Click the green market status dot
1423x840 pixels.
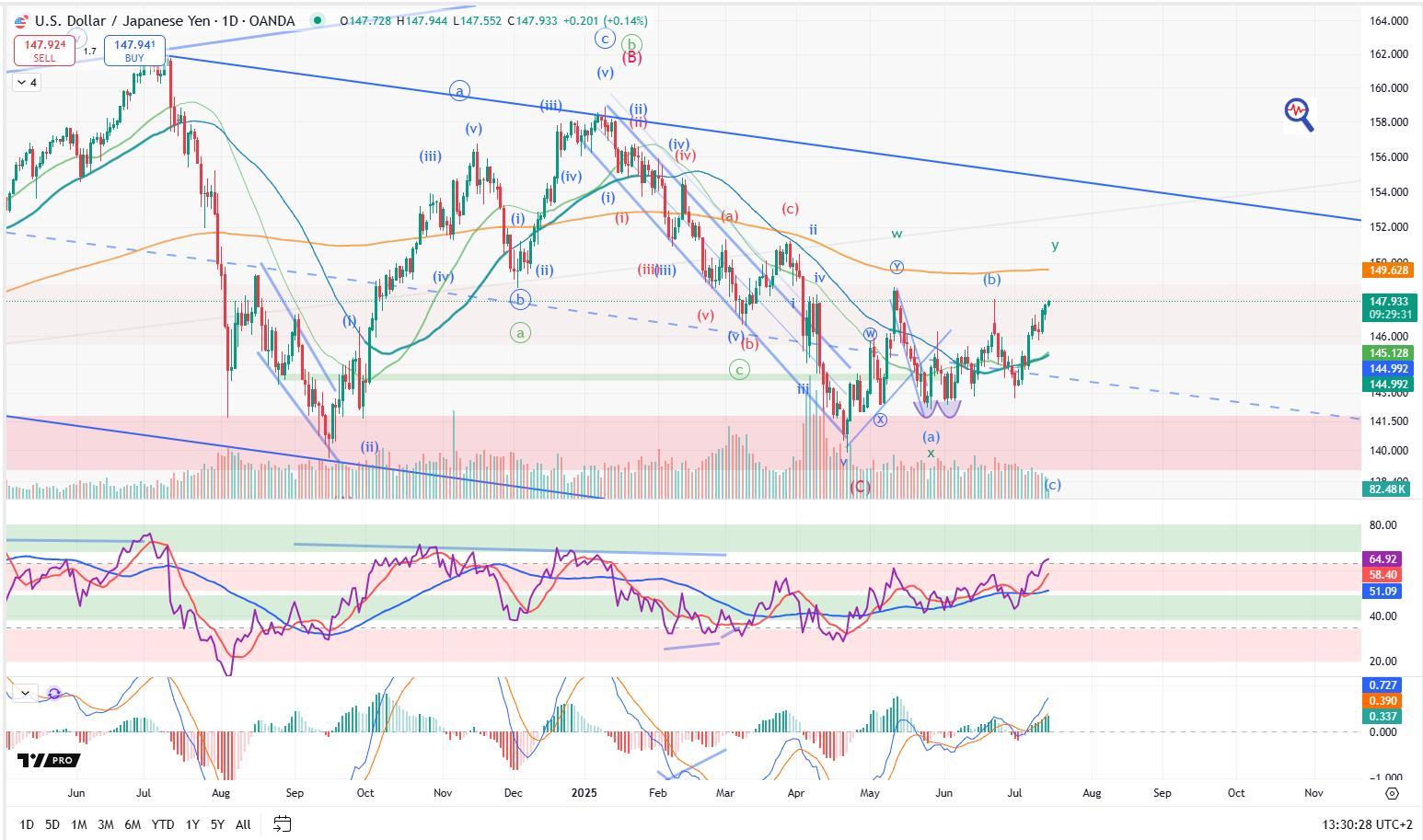(x=318, y=20)
